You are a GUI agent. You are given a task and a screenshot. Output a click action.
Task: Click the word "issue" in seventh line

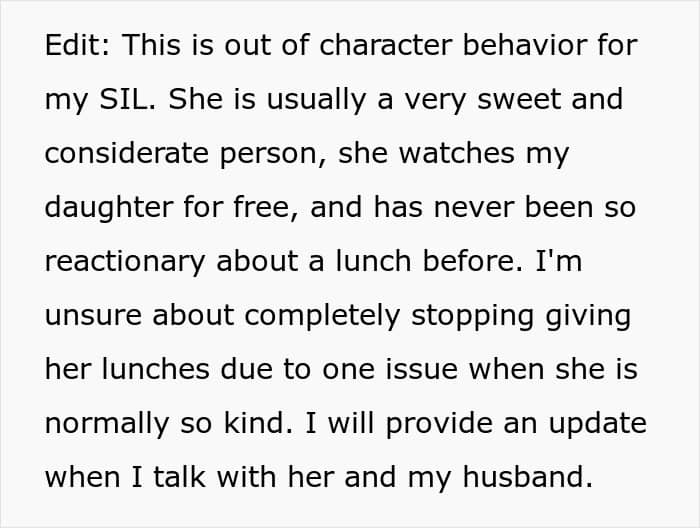click(x=421, y=370)
